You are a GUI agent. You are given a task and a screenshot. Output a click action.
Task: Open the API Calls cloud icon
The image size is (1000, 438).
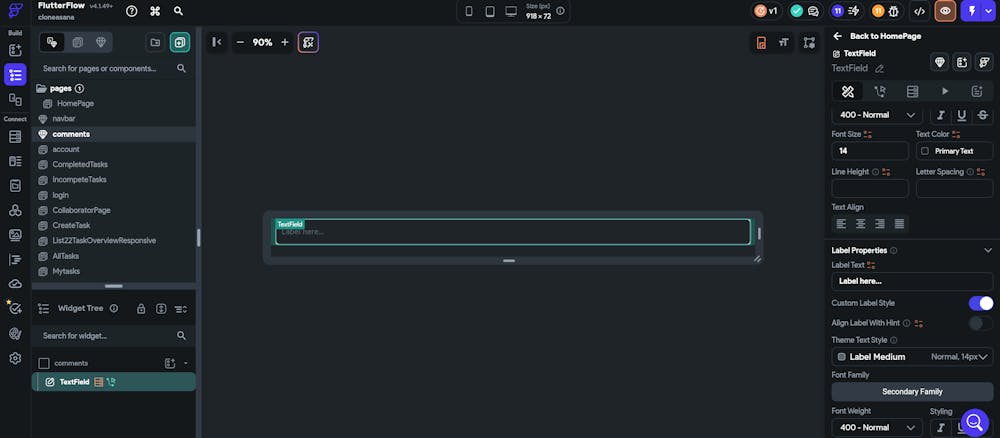click(15, 284)
